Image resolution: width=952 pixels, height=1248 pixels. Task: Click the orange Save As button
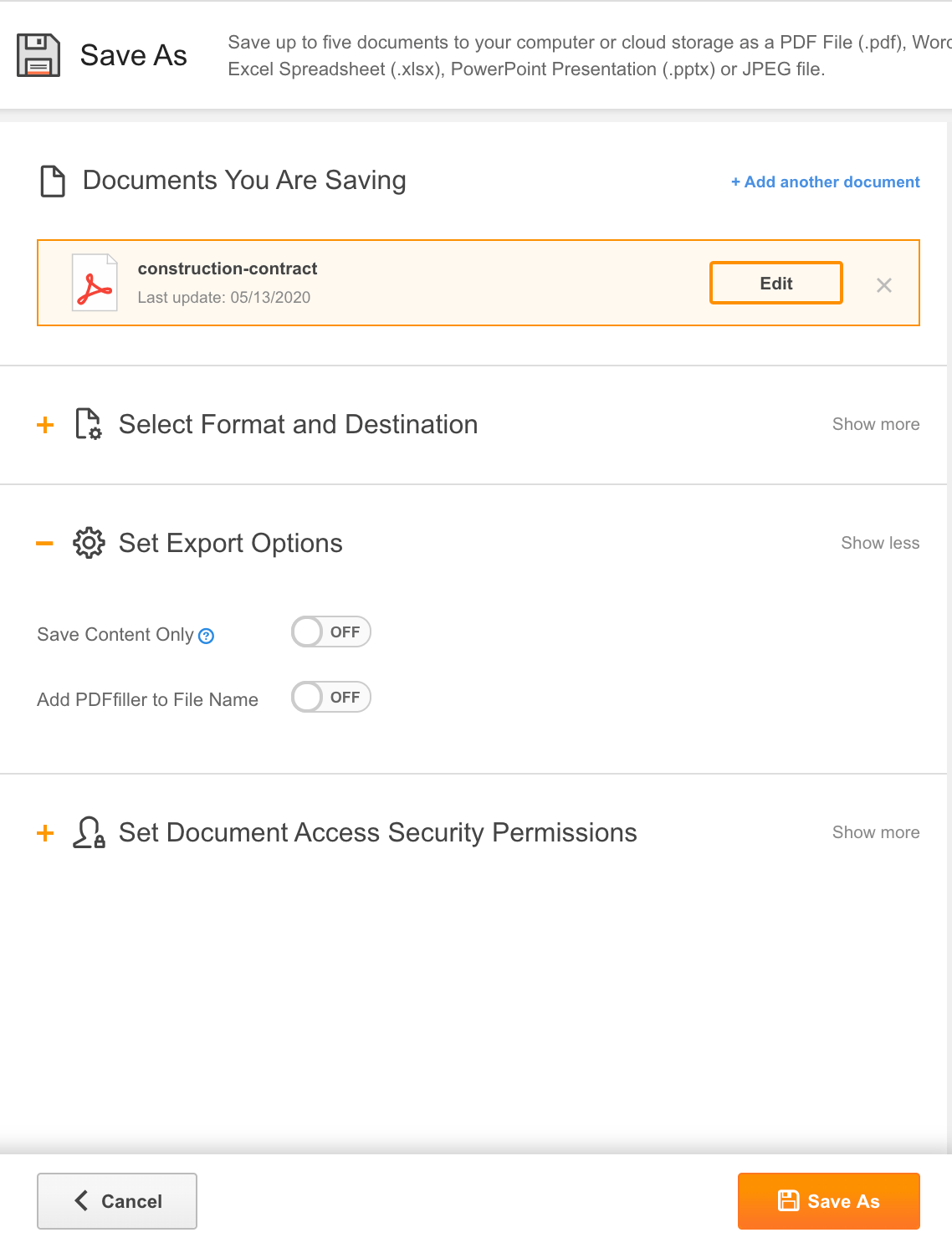[x=829, y=1201]
